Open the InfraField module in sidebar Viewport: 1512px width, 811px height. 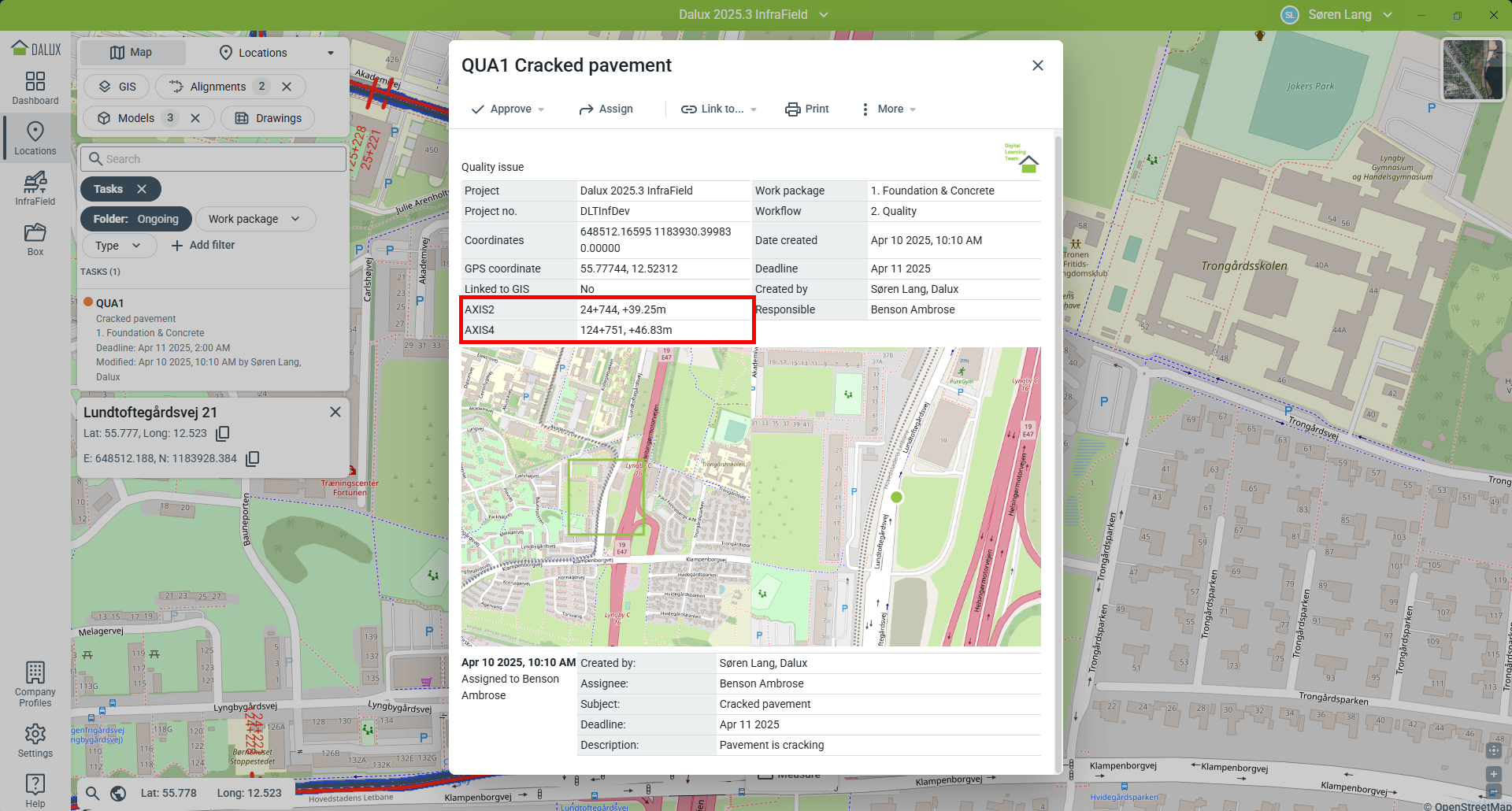point(35,189)
